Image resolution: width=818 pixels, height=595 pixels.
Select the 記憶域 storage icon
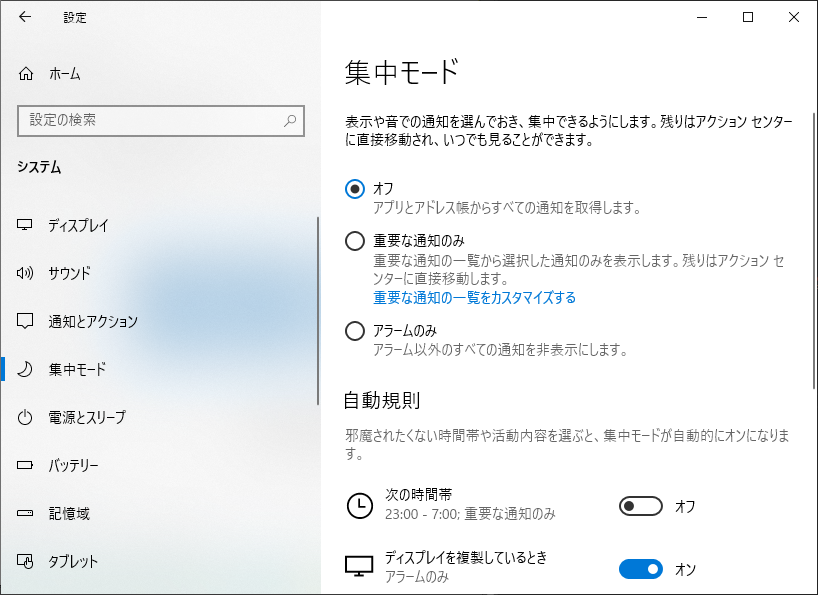pos(25,513)
